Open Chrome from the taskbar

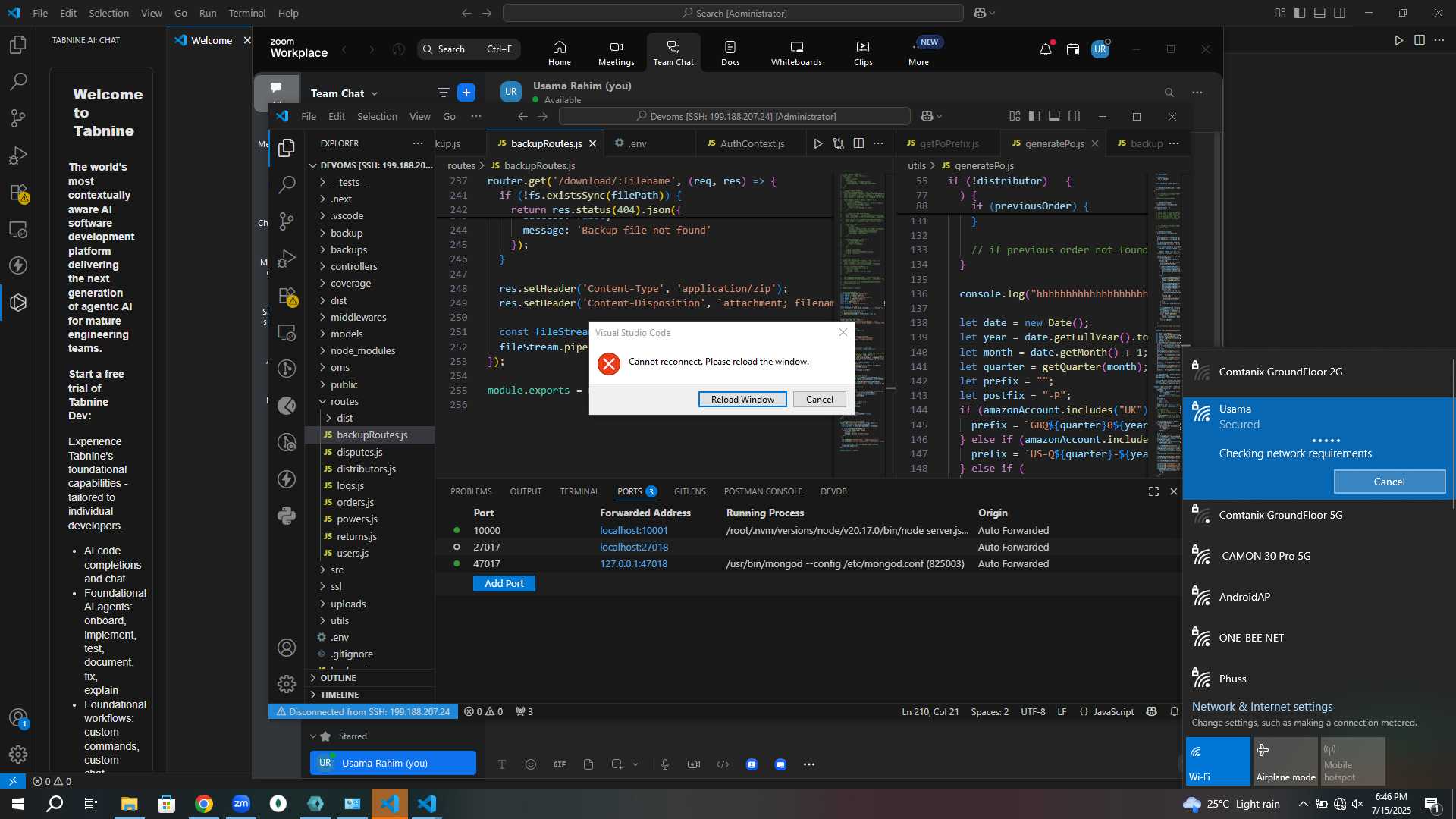[203, 804]
